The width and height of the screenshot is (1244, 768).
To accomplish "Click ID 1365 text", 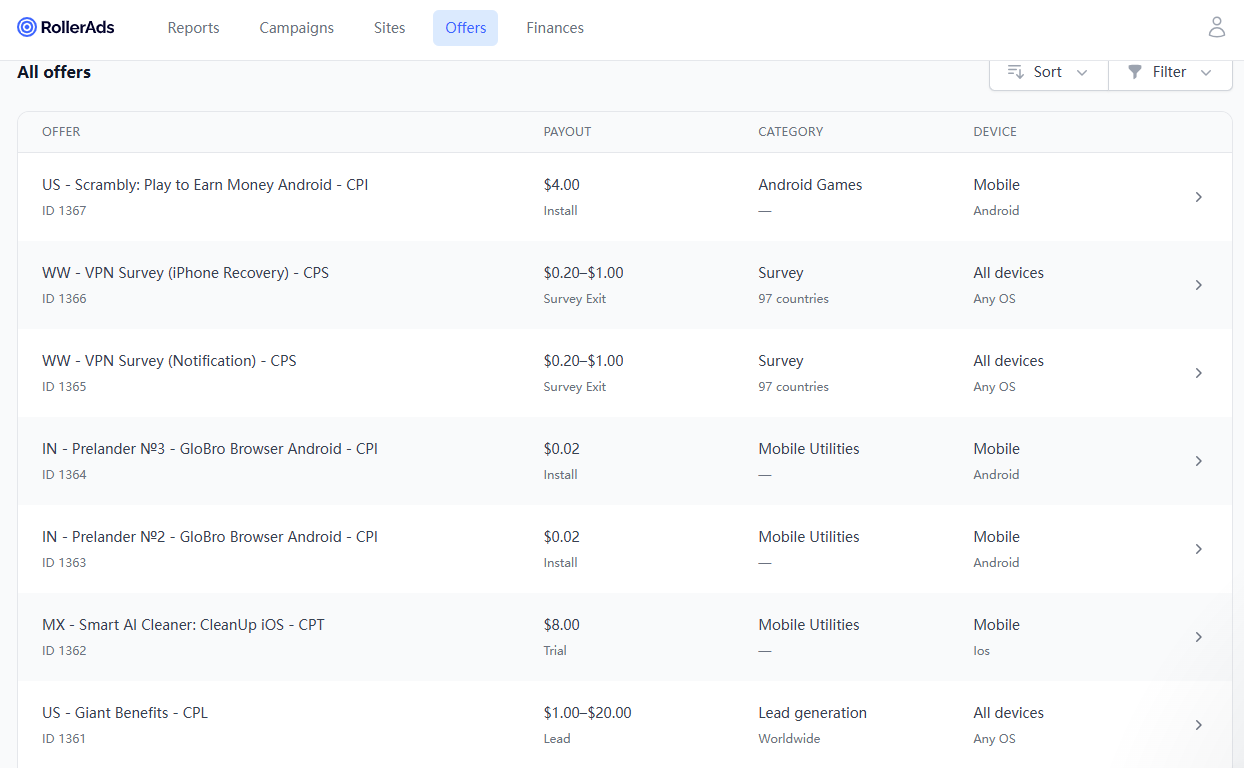I will point(64,387).
